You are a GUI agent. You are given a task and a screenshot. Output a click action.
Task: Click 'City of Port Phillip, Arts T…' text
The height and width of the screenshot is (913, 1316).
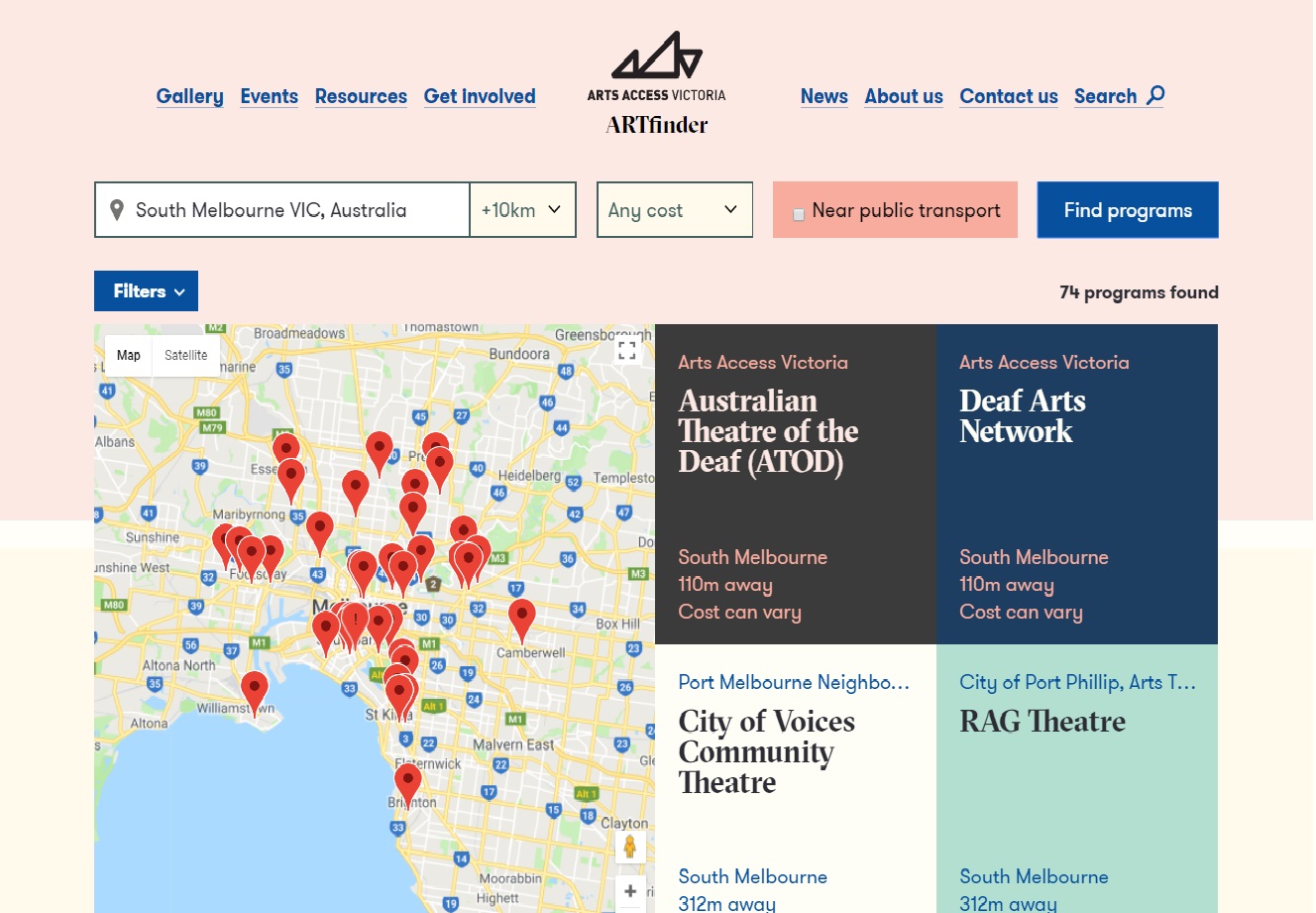click(1077, 682)
